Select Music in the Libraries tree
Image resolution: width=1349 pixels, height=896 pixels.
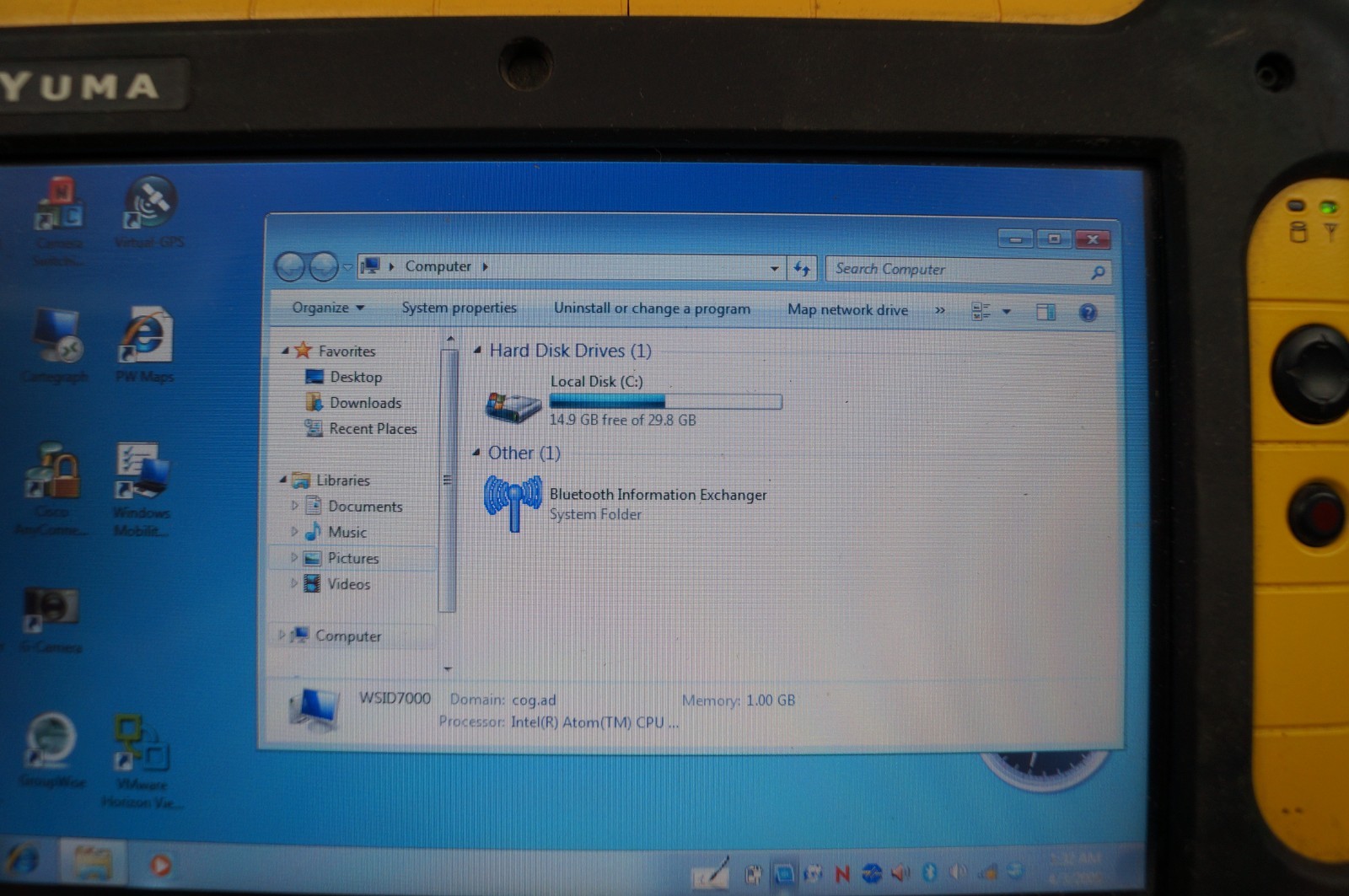click(x=336, y=532)
